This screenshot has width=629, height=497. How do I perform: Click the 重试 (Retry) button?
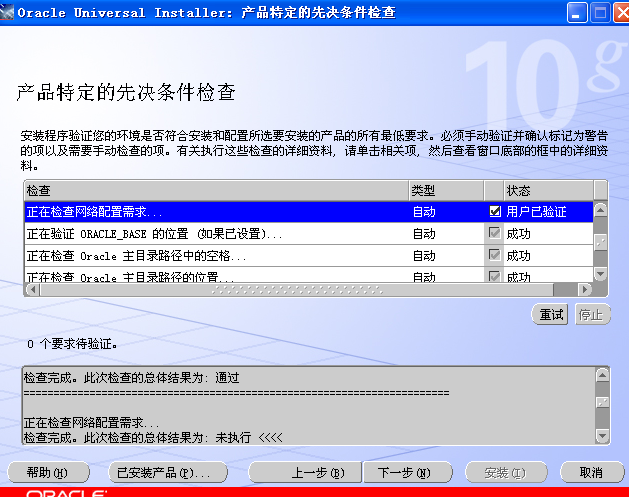tap(550, 314)
